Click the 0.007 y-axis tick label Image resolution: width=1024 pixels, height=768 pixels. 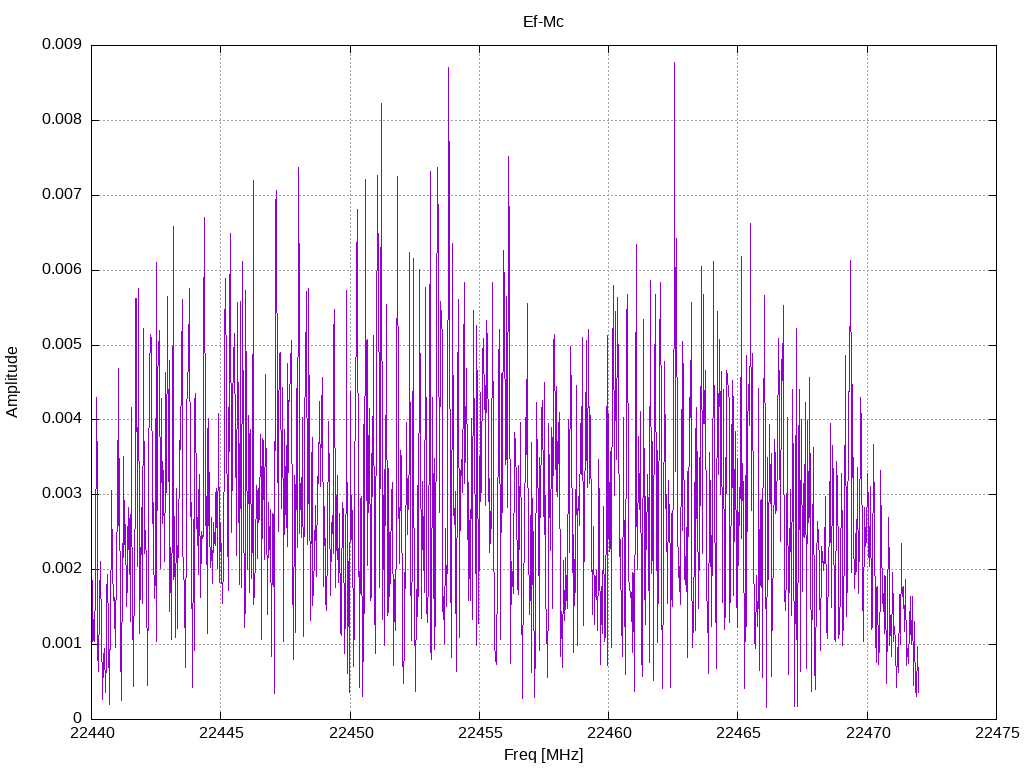[61, 194]
